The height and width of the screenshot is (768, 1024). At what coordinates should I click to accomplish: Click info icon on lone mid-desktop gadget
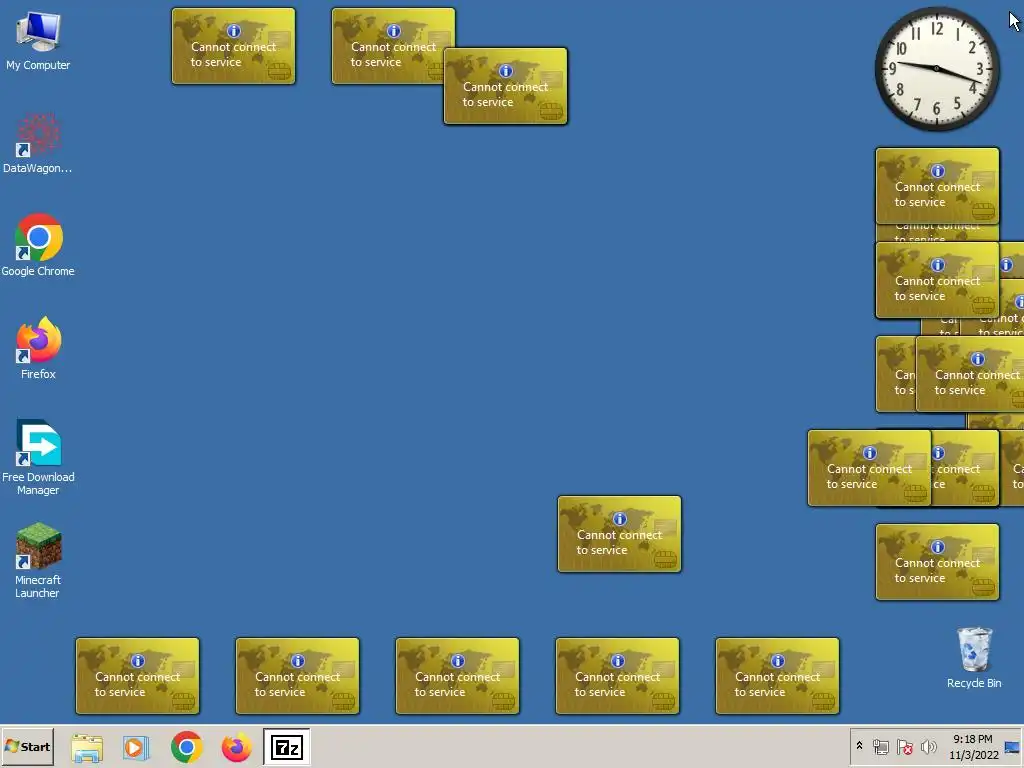[620, 519]
